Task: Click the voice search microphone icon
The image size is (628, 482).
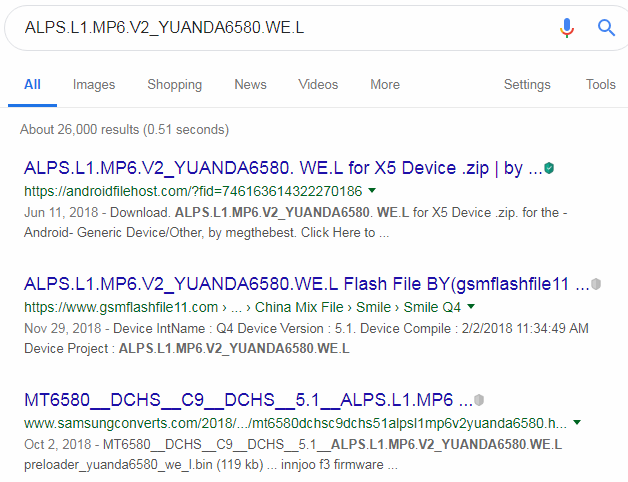Action: point(566,28)
